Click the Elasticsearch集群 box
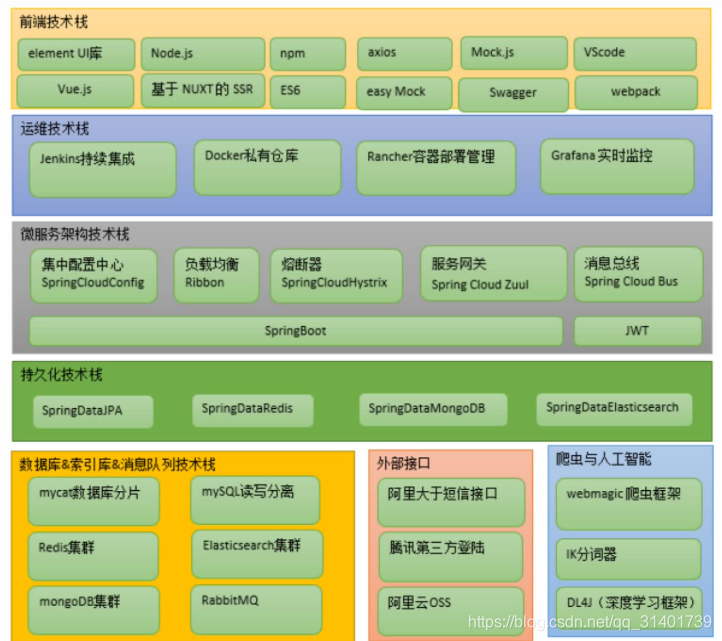The image size is (722, 641). click(x=257, y=554)
